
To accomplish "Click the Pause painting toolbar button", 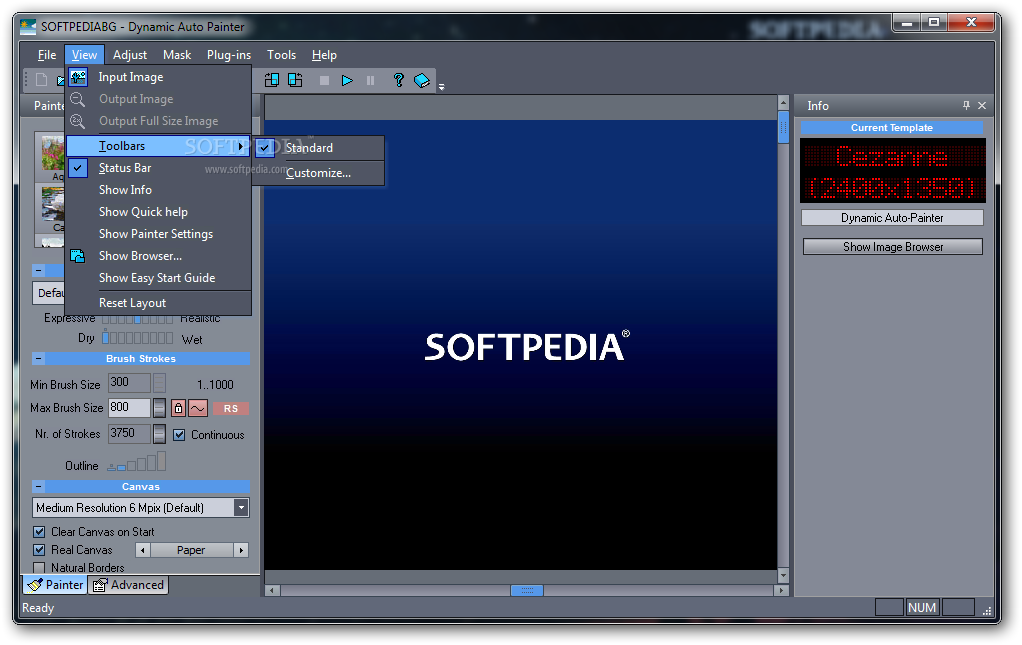I will click(370, 80).
